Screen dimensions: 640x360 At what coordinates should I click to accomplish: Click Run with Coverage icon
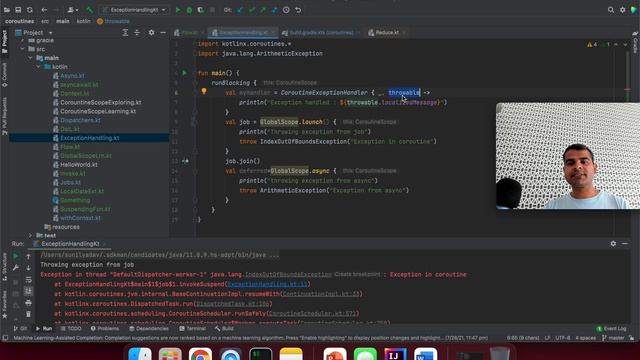pos(201,10)
